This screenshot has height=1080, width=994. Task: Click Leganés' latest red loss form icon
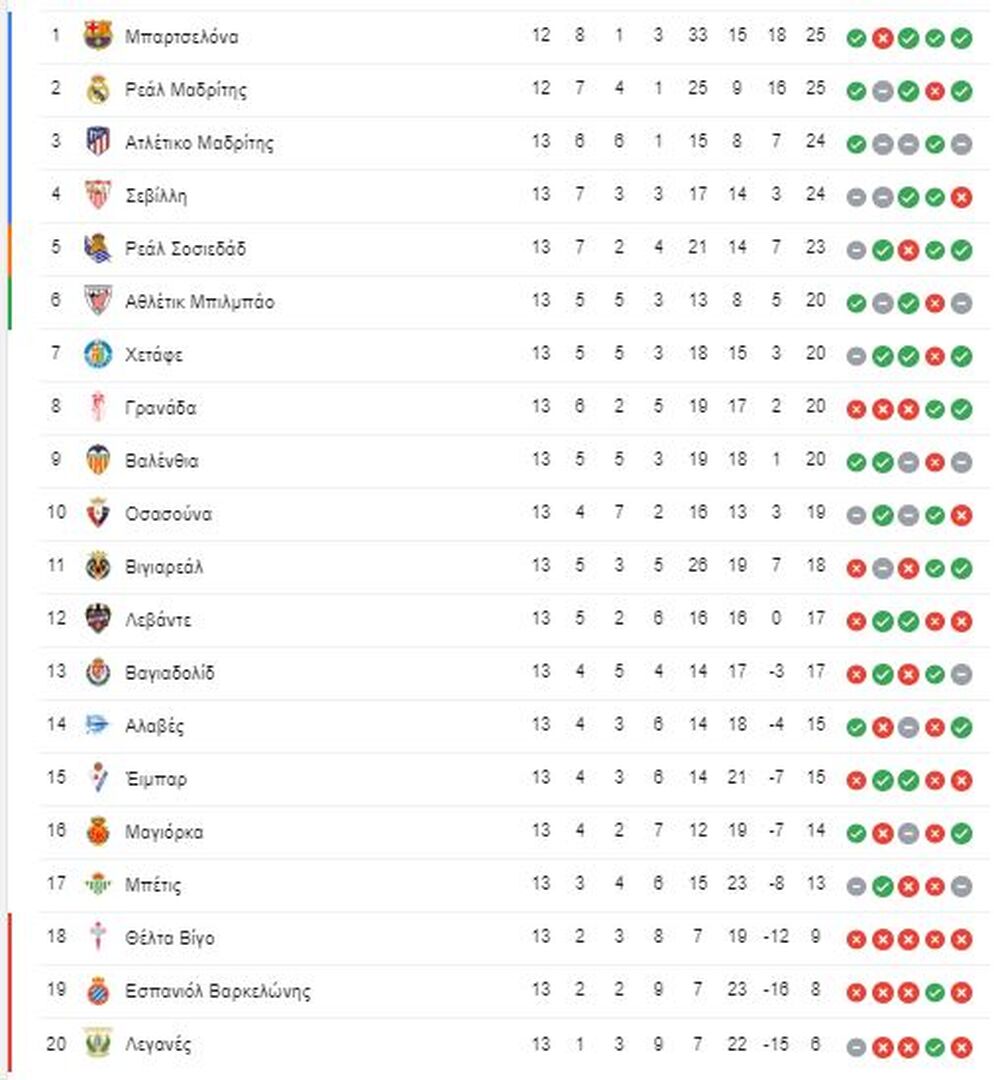[x=961, y=1048]
